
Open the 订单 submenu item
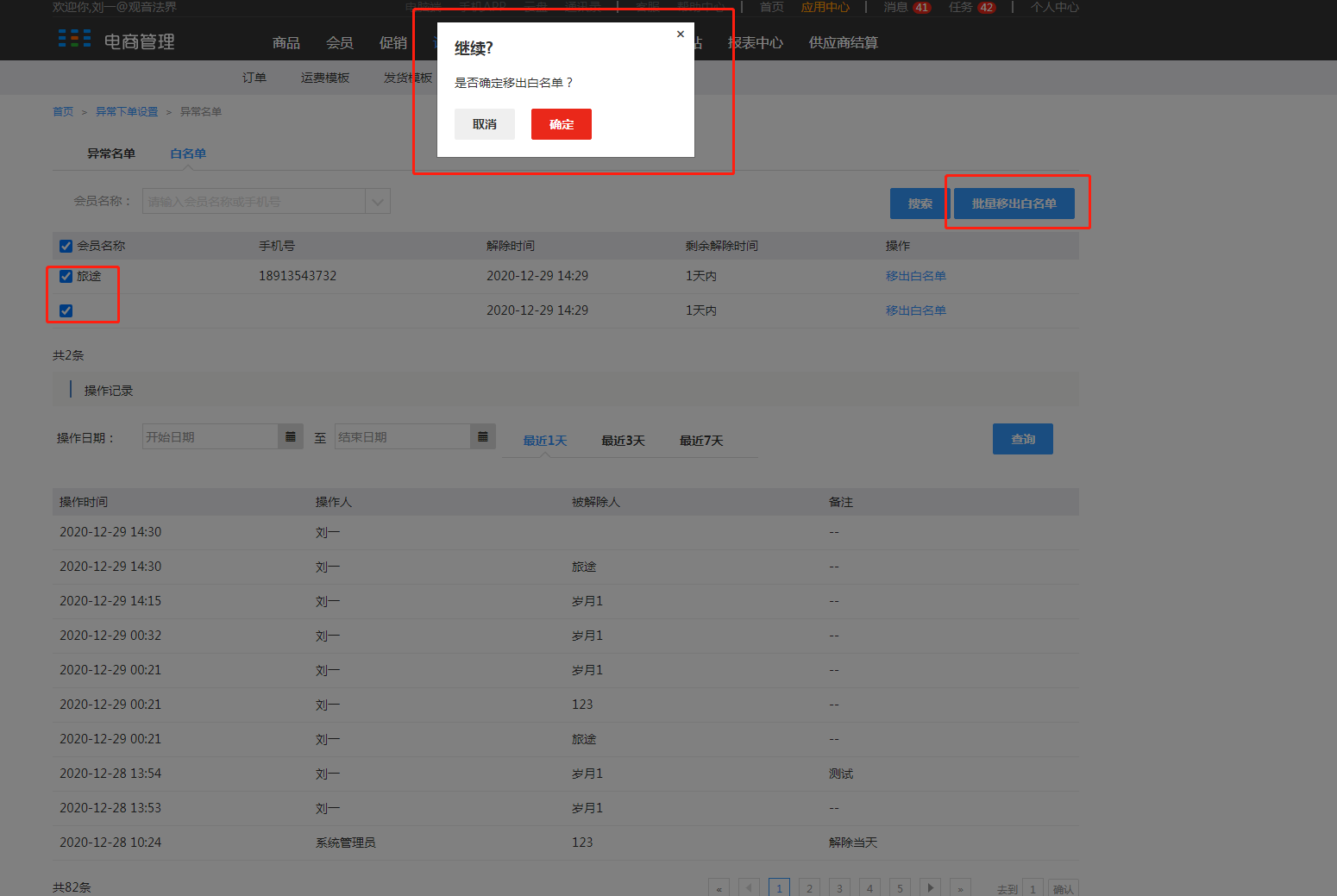point(254,78)
